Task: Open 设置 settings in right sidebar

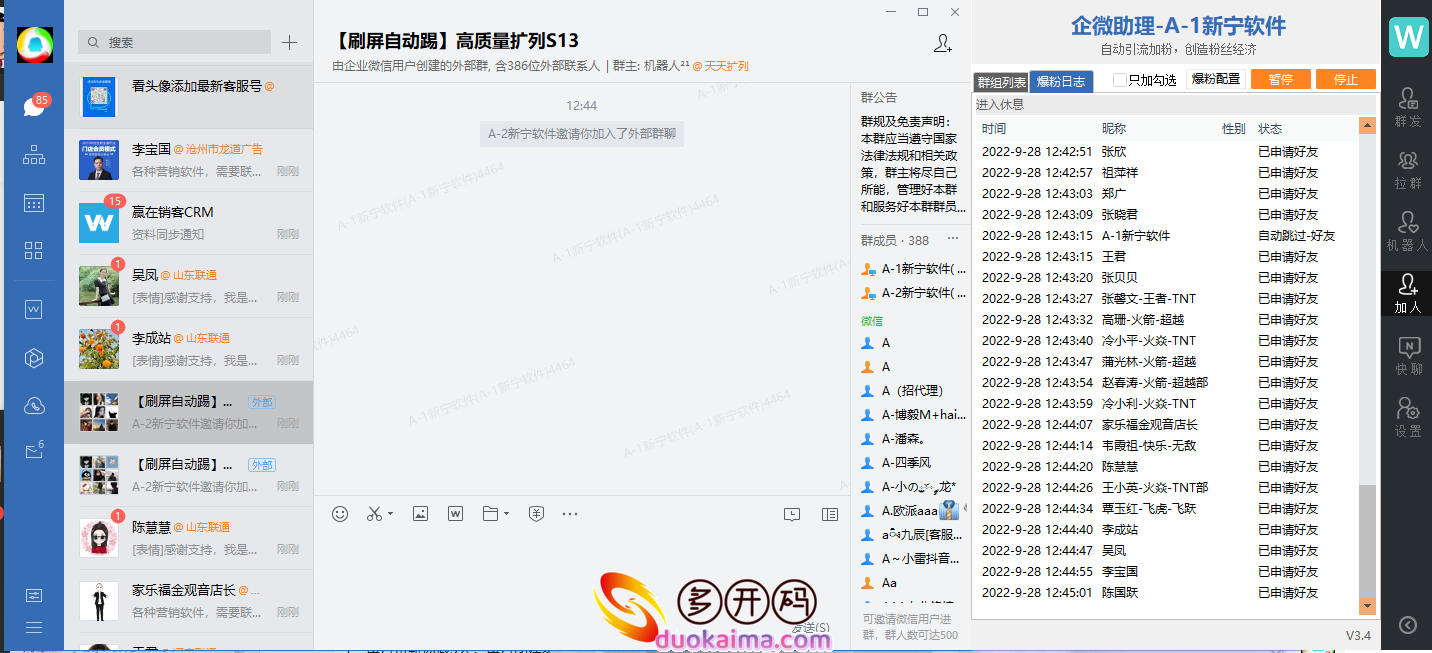Action: click(x=1408, y=416)
